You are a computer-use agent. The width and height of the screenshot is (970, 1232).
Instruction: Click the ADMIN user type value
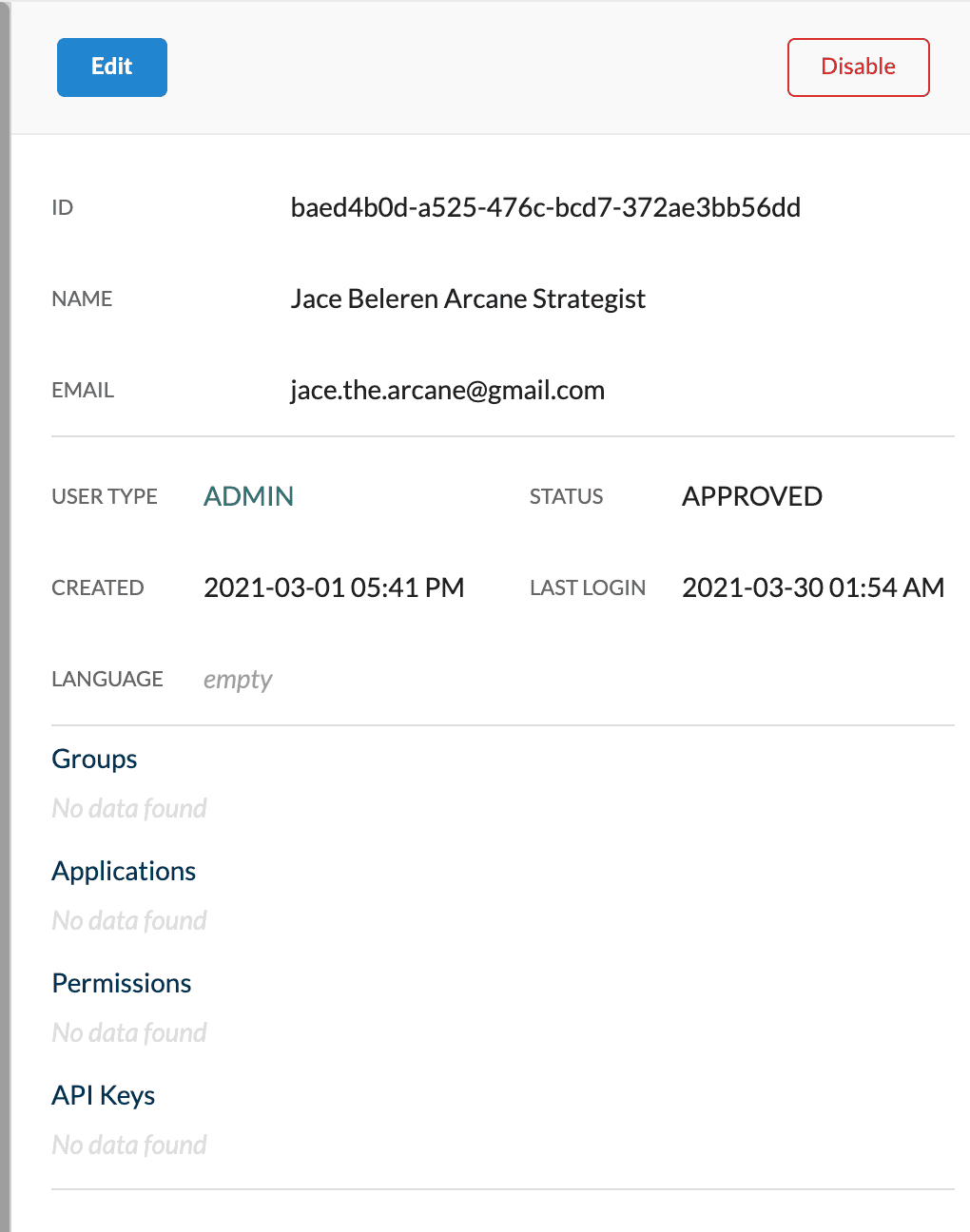pyautogui.click(x=249, y=496)
